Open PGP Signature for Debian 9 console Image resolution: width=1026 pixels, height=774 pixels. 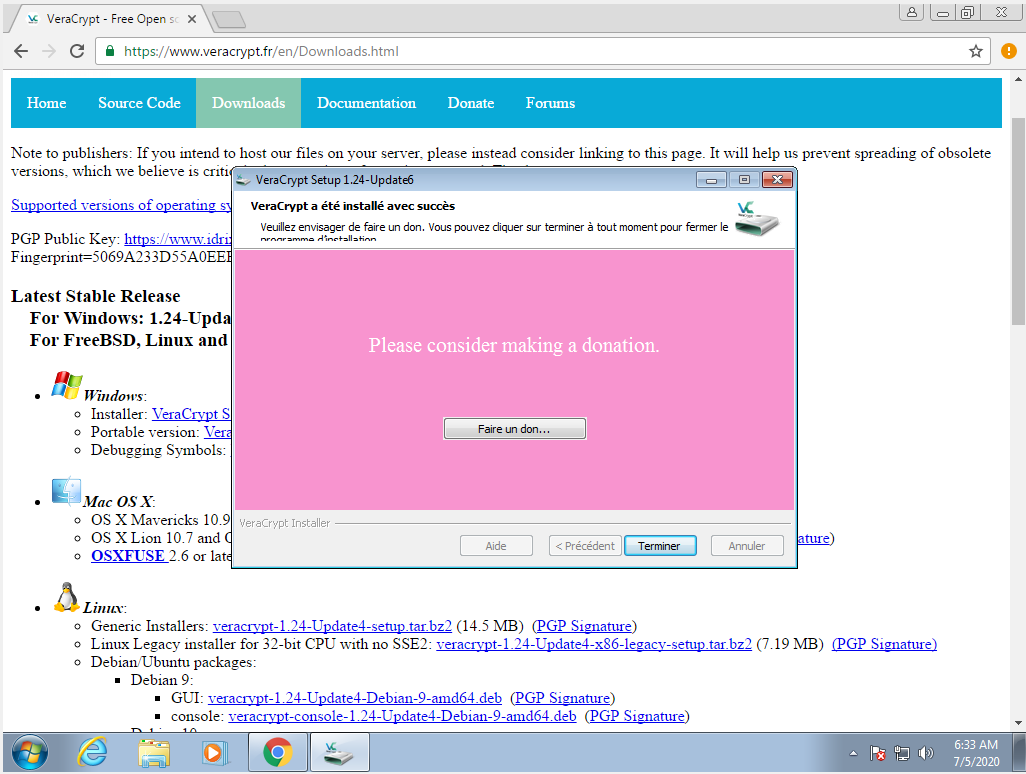(637, 716)
